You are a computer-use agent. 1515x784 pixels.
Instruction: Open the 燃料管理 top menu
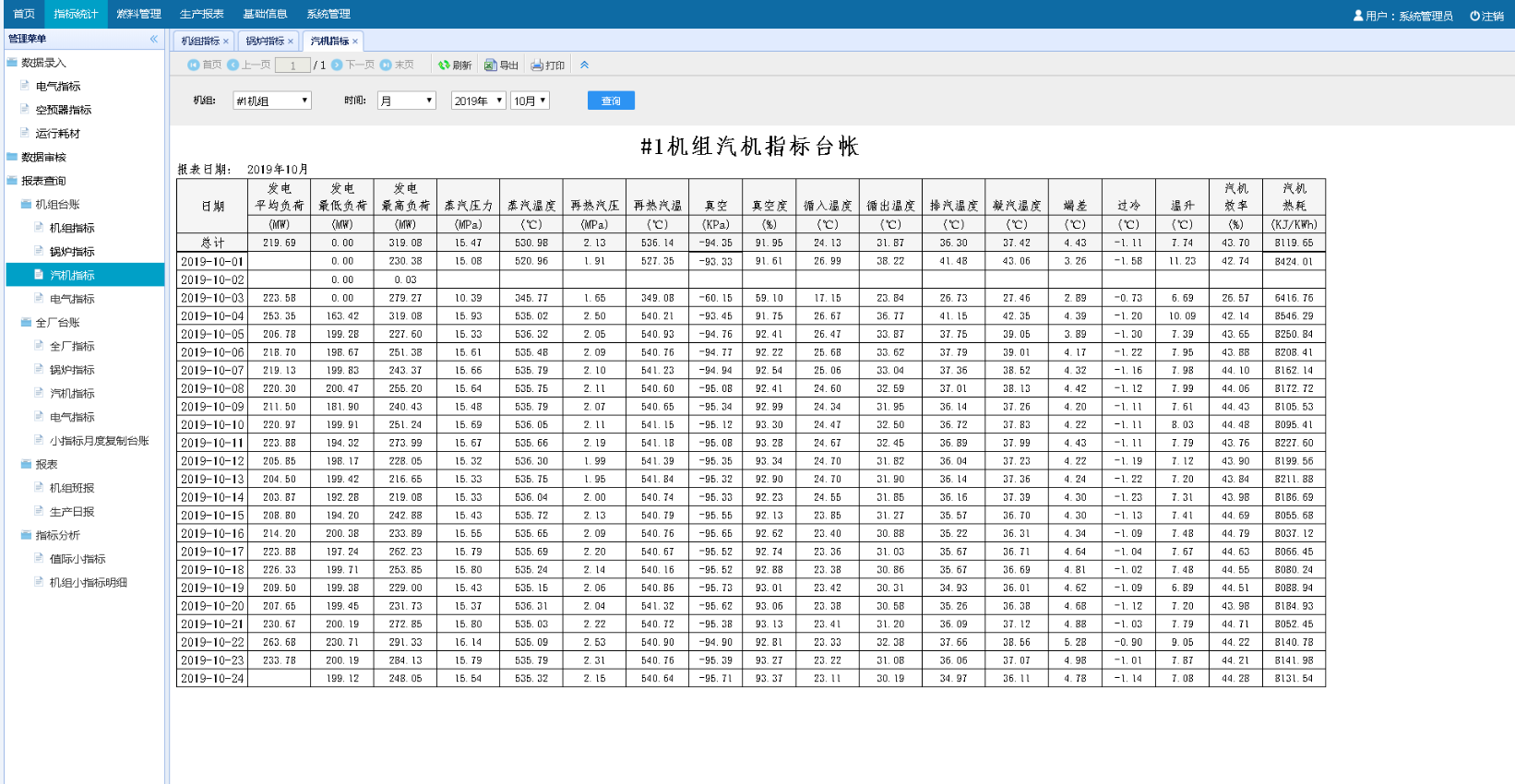click(138, 14)
